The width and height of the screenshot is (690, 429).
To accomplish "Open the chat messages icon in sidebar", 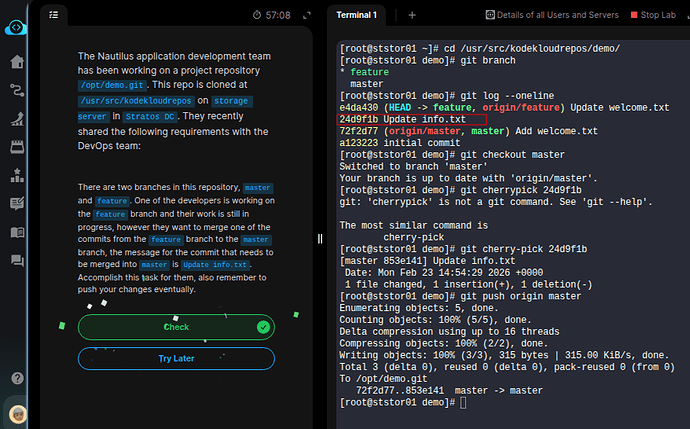I will pos(17,260).
